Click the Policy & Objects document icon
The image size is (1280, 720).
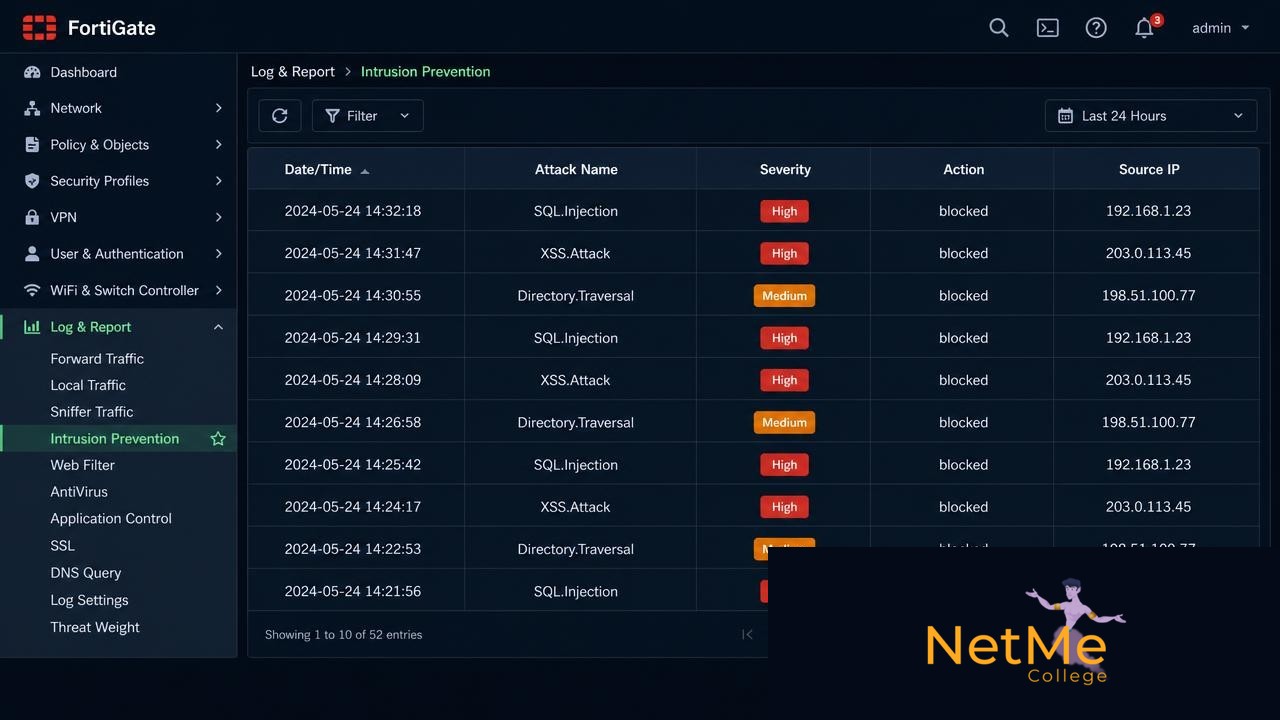pyautogui.click(x=32, y=145)
